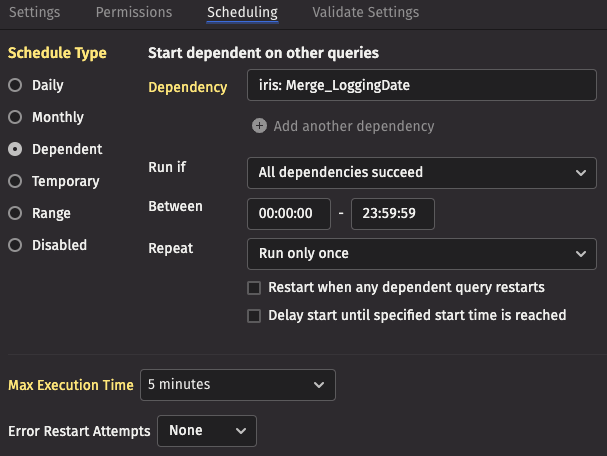This screenshot has width=607, height=456.
Task: Select the Range schedule type
Action: (x=15, y=214)
